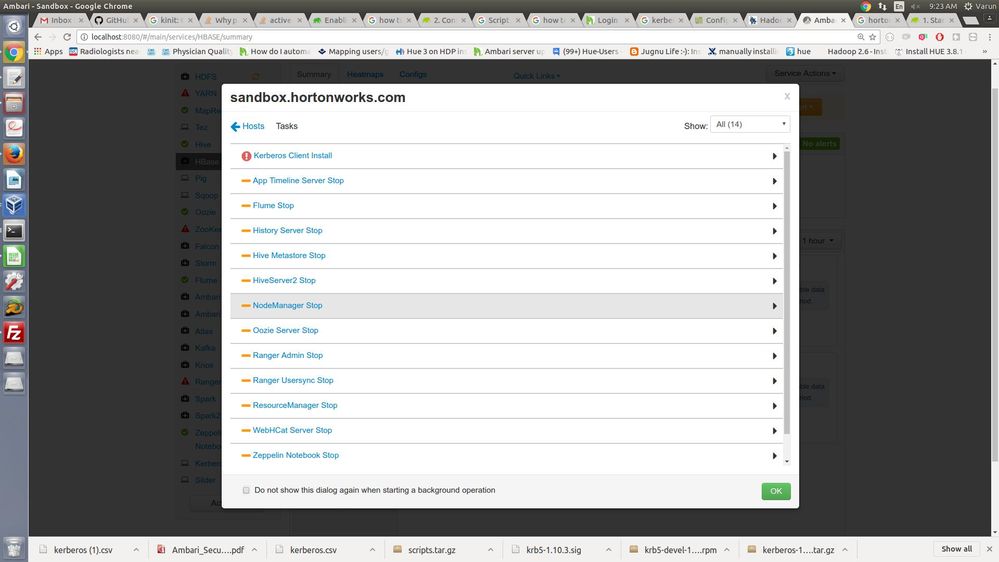Click the network indicator in top panel
The width and height of the screenshot is (999, 562).
[x=882, y=6]
